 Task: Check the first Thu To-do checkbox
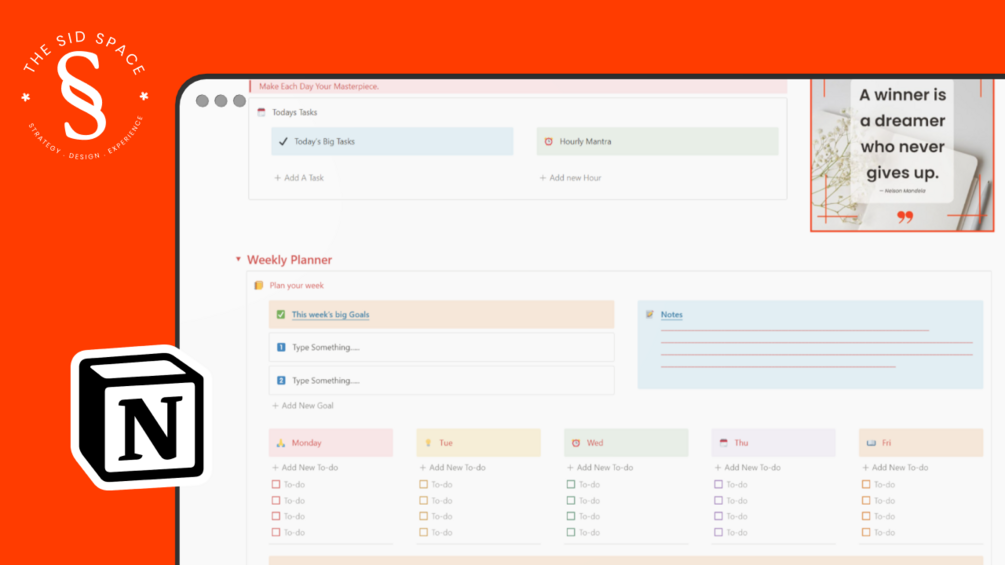pyautogui.click(x=718, y=484)
